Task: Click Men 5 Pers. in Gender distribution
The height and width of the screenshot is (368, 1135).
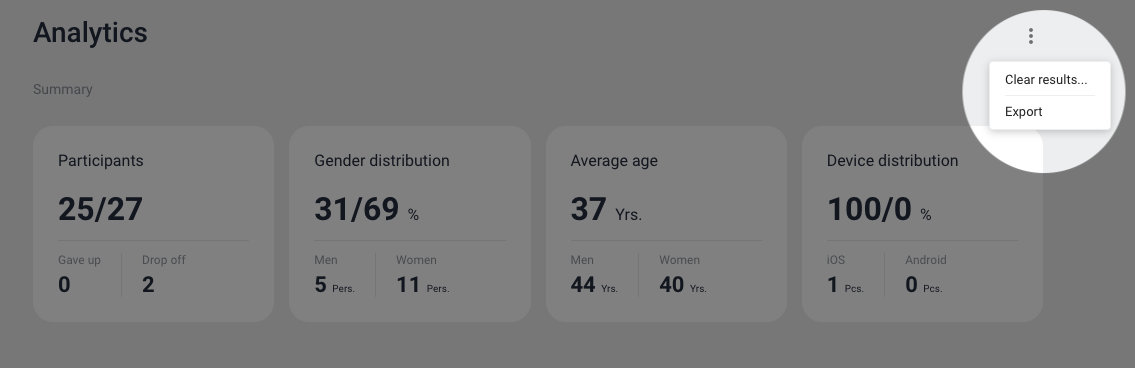Action: click(334, 274)
